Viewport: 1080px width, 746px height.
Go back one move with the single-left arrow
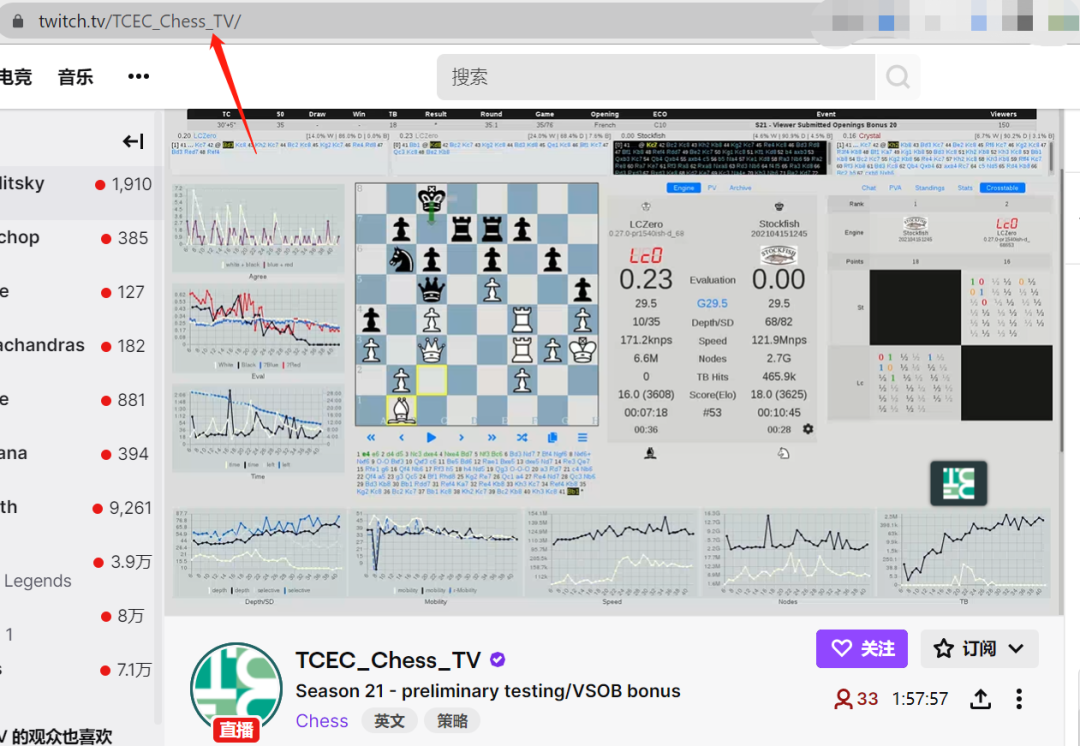click(401, 437)
